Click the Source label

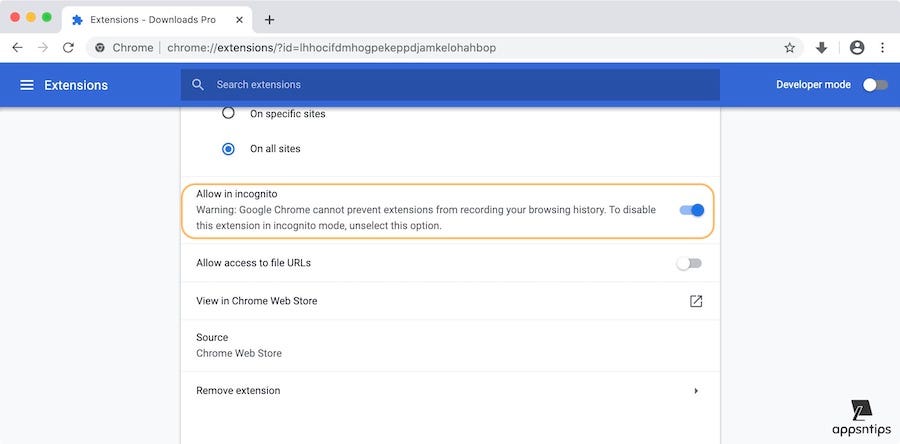point(212,337)
